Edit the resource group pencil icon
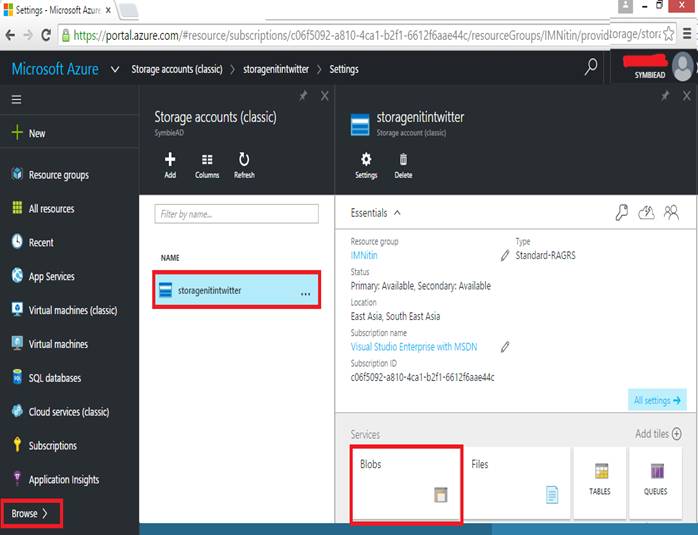Screen dimensions: 698x535 pos(504,255)
